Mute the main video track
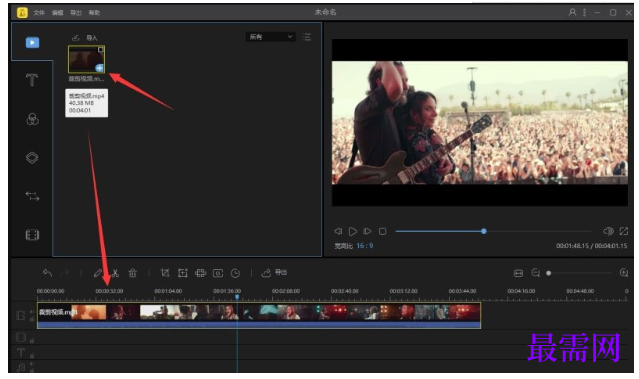Image resolution: width=639 pixels, height=379 pixels. click(x=32, y=312)
